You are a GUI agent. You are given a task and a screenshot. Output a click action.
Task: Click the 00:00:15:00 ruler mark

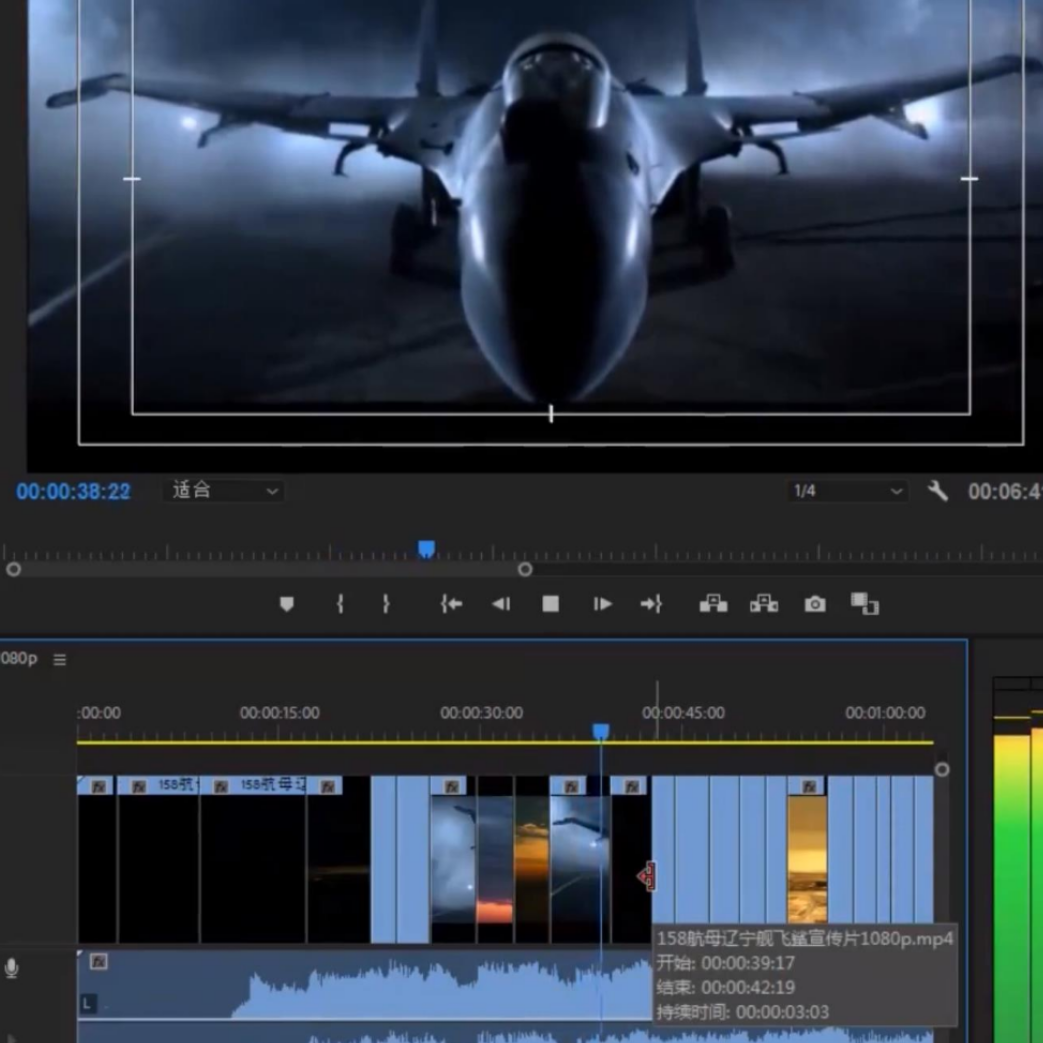click(x=279, y=713)
